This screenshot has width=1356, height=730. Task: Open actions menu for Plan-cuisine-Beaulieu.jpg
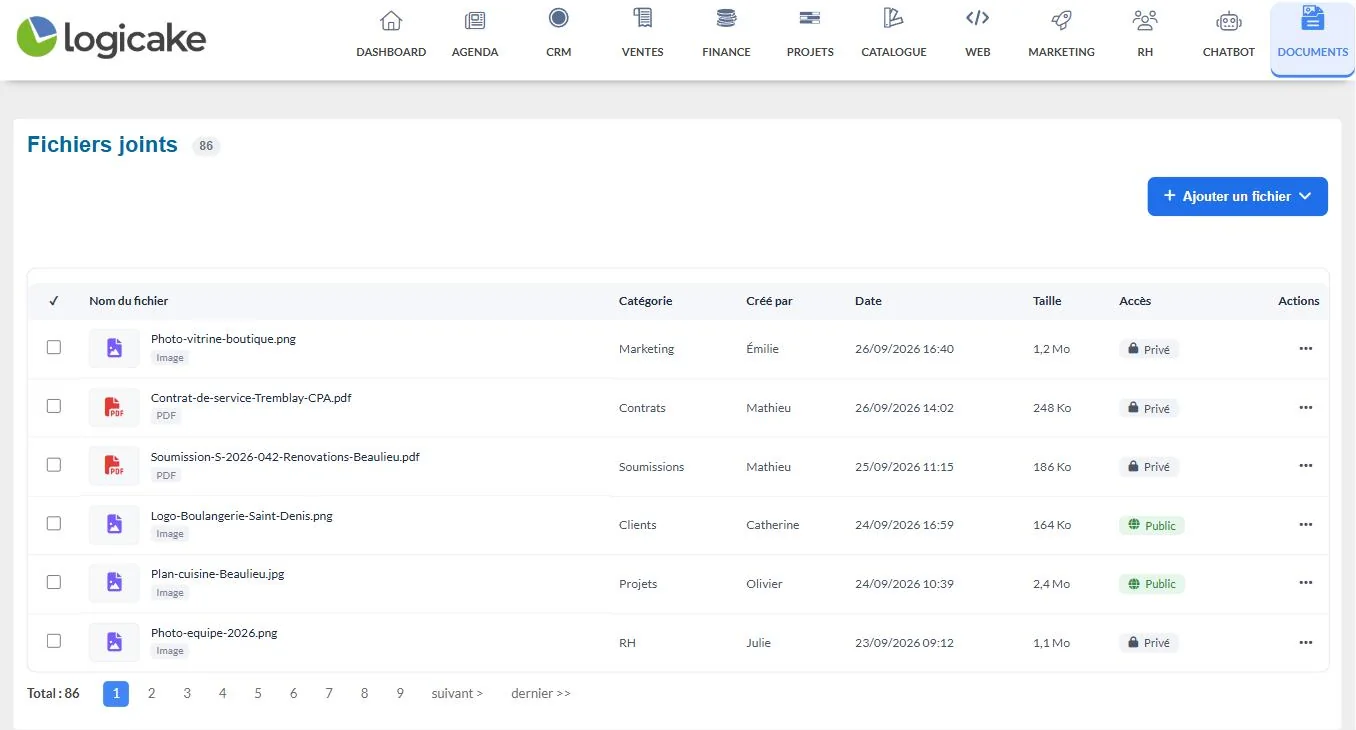(x=1305, y=583)
